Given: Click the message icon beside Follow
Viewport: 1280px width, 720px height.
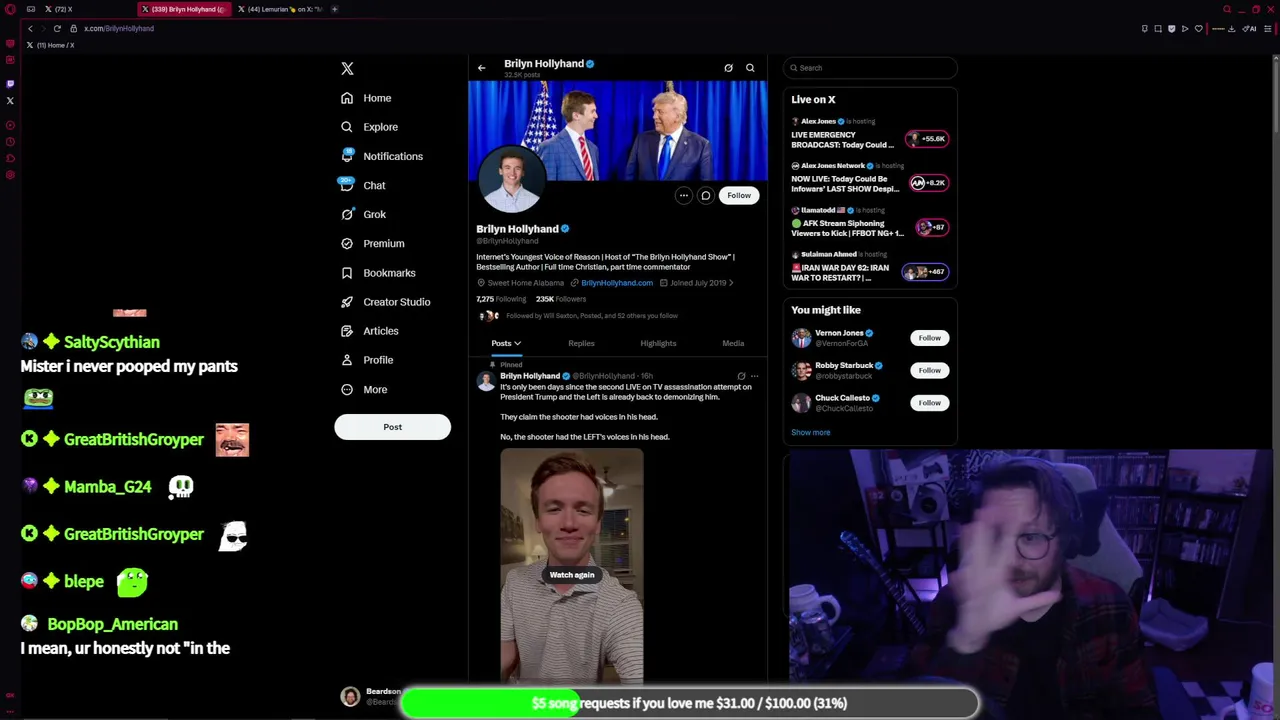Looking at the screenshot, I should (705, 196).
